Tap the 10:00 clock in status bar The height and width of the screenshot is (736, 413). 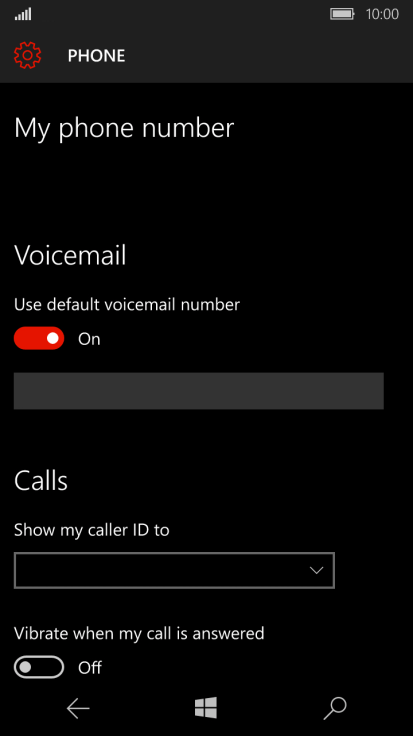[382, 14]
